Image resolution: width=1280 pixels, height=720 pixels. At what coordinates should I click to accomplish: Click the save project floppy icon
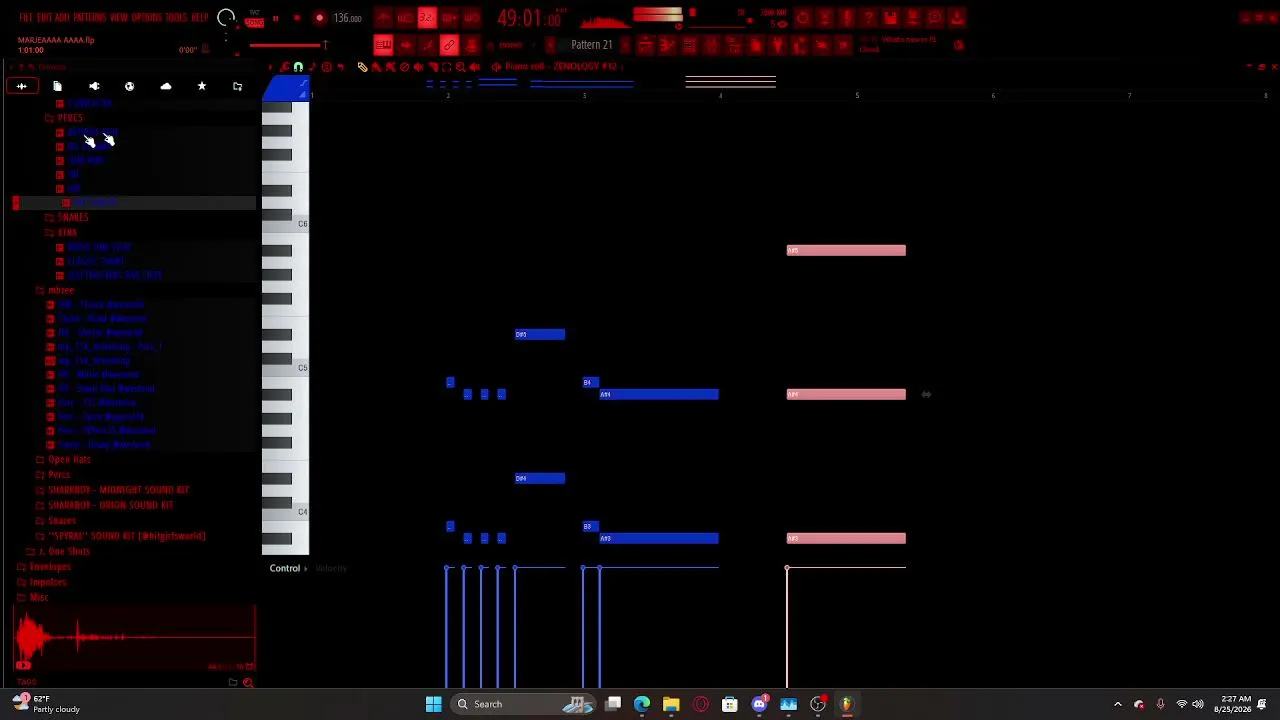(x=890, y=18)
